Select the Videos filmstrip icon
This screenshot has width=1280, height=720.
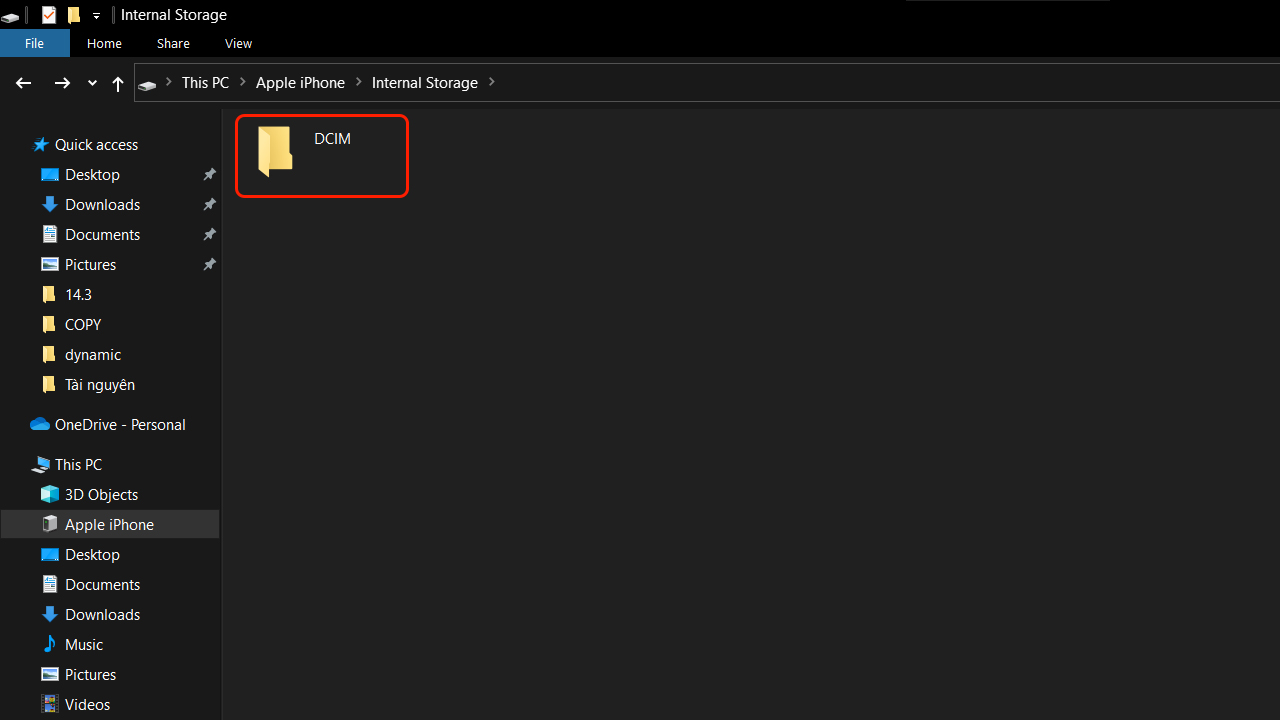coord(50,705)
